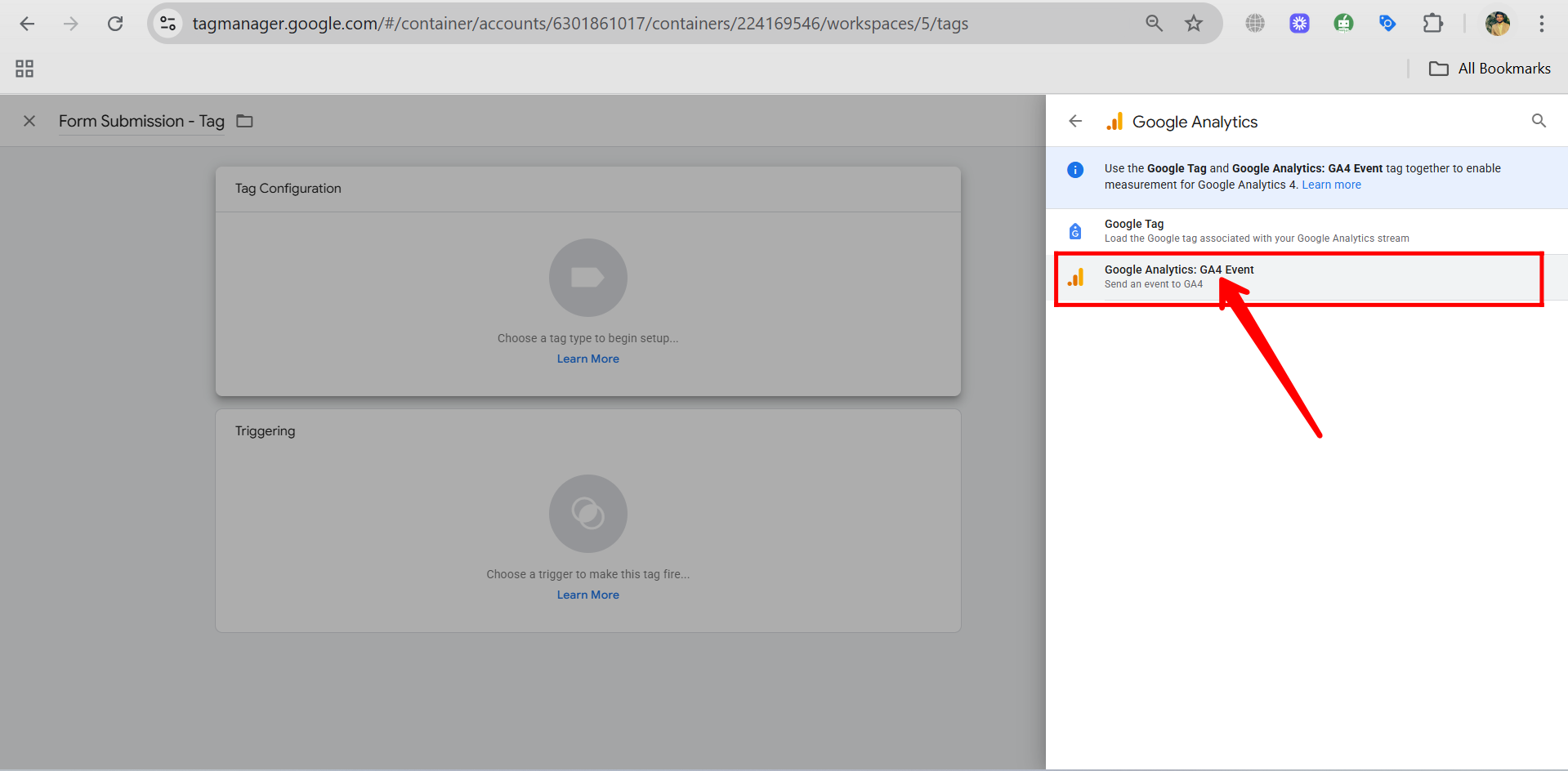
Task: Open site information icon in address bar
Action: (x=168, y=24)
